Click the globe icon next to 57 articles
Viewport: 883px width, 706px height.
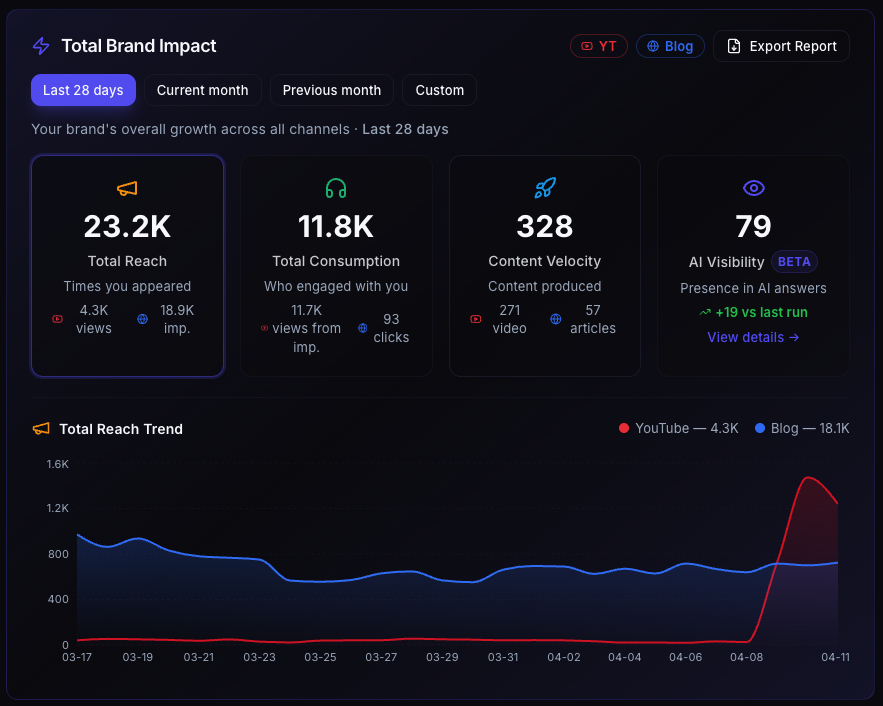point(556,319)
